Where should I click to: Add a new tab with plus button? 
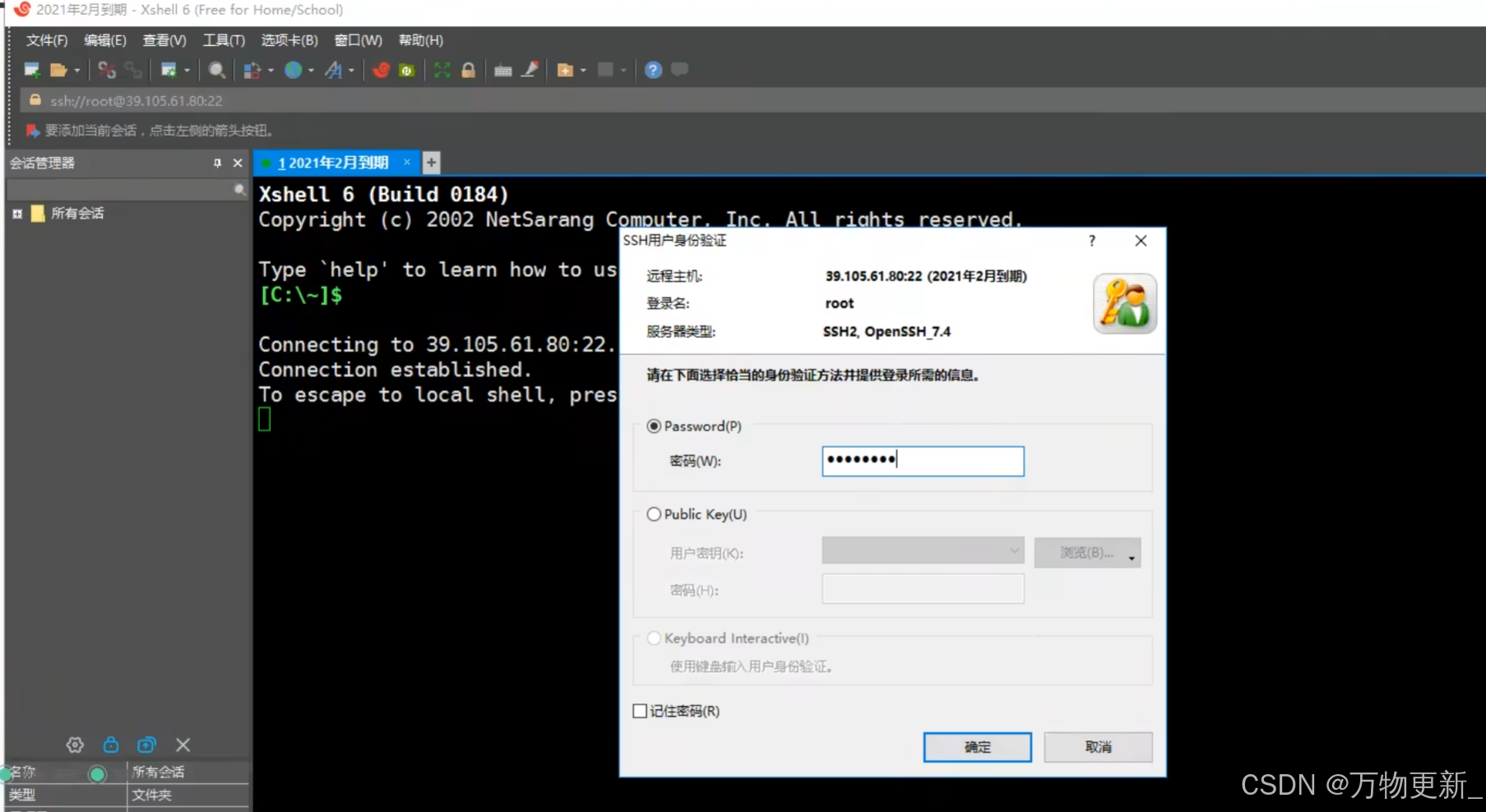click(x=431, y=163)
